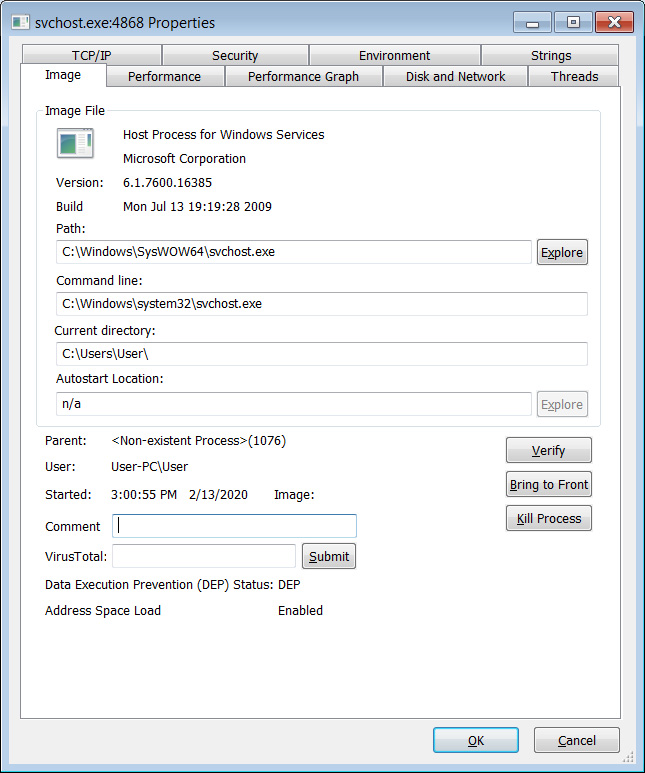The width and height of the screenshot is (645, 773).
Task: Dismiss the dialog with the Cancel button
Action: click(x=576, y=740)
